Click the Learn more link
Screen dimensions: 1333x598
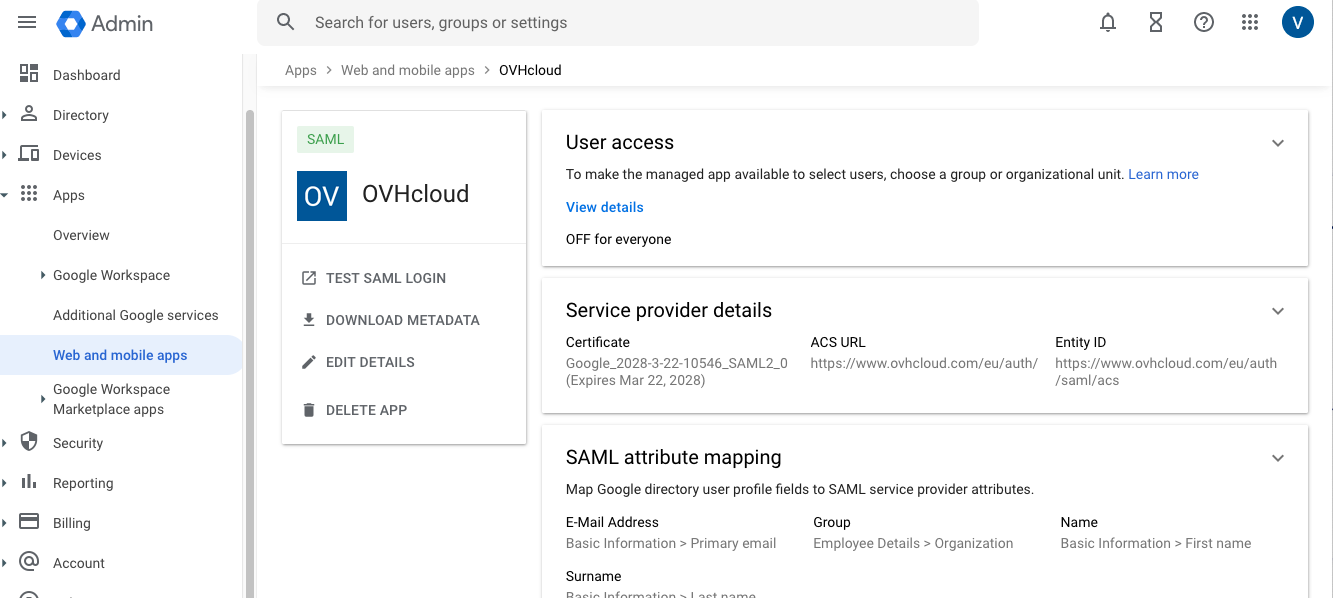[1163, 174]
